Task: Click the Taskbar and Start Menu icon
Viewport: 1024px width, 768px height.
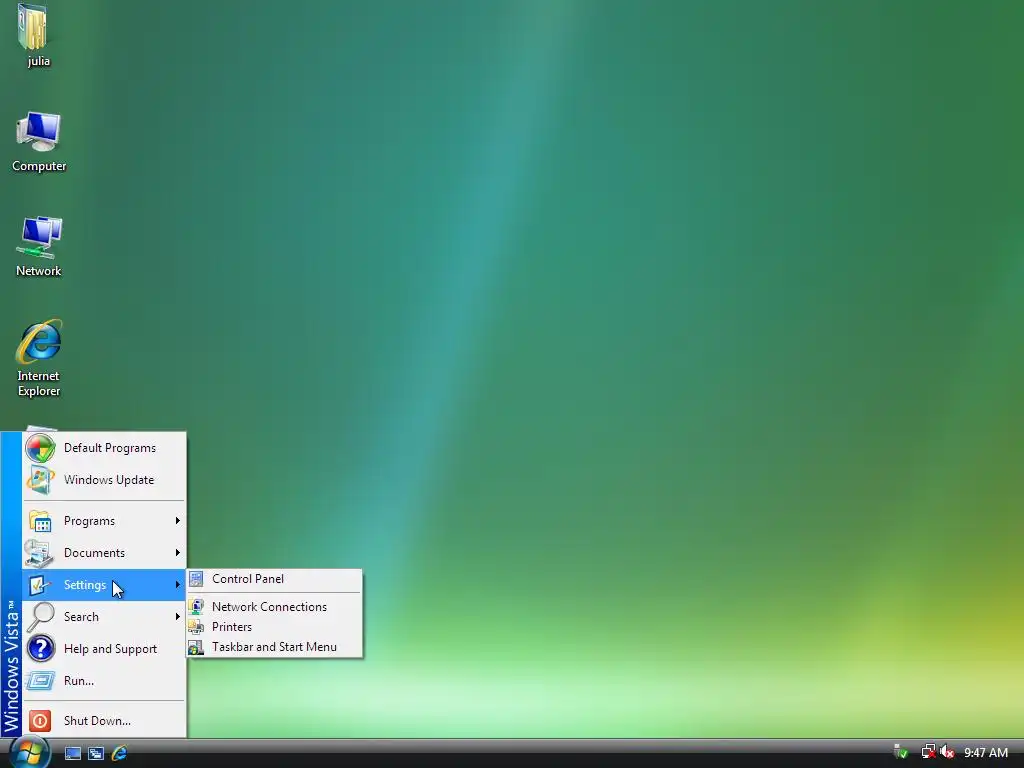Action: coord(196,647)
